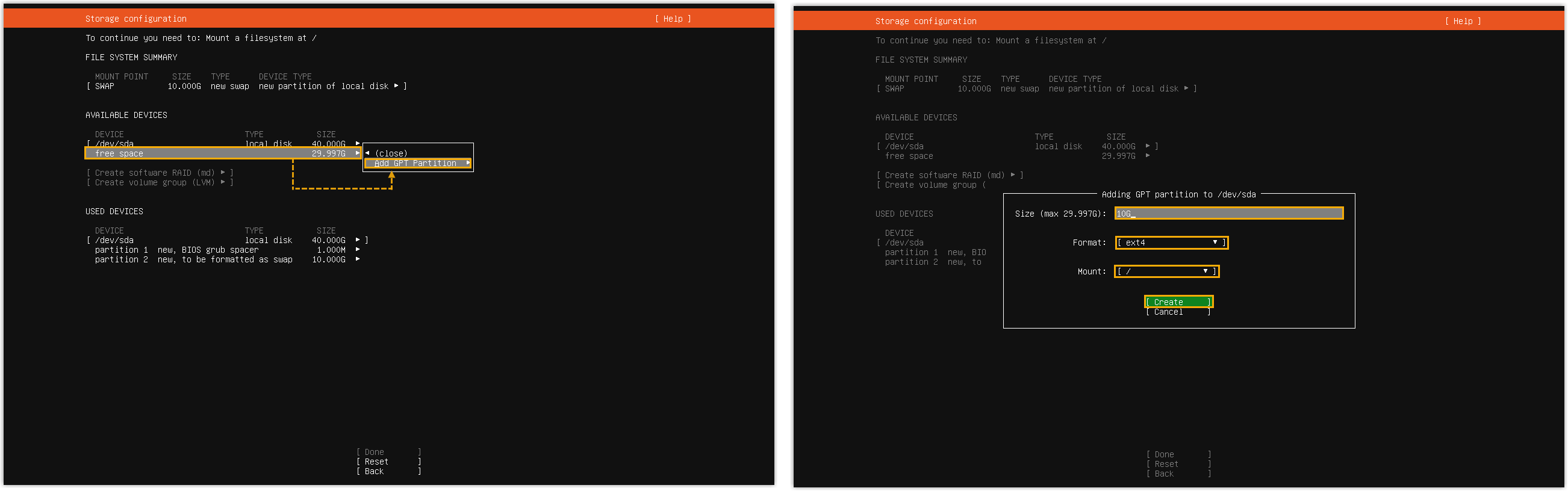Click the down triangle in the ext4 Format box
Screen dimensions: 1568x491
pos(1215,242)
